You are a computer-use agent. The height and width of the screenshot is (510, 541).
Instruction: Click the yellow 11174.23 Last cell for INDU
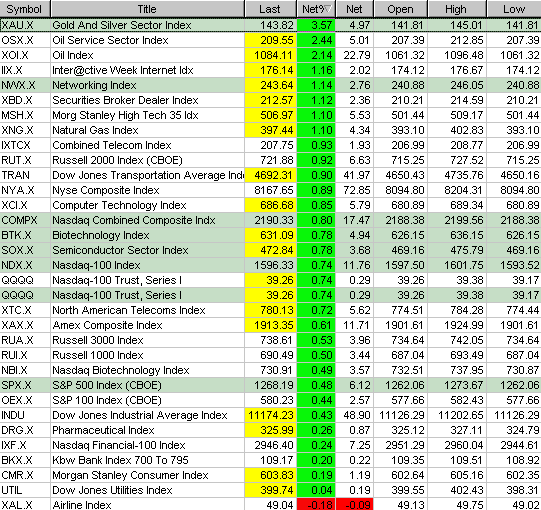(270, 415)
